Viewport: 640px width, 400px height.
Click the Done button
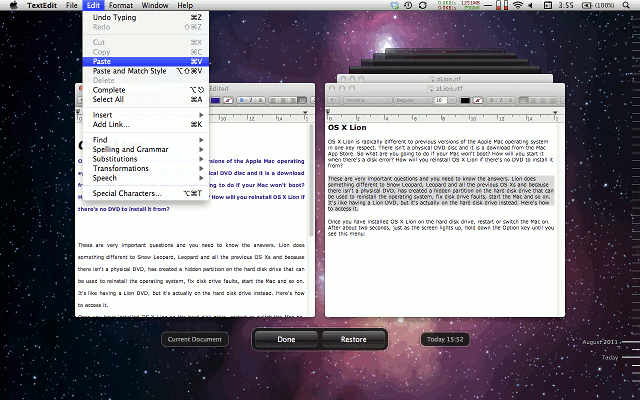coord(286,339)
